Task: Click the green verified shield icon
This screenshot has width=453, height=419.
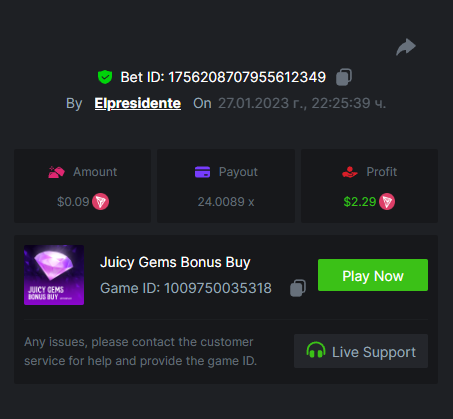Action: [105, 77]
